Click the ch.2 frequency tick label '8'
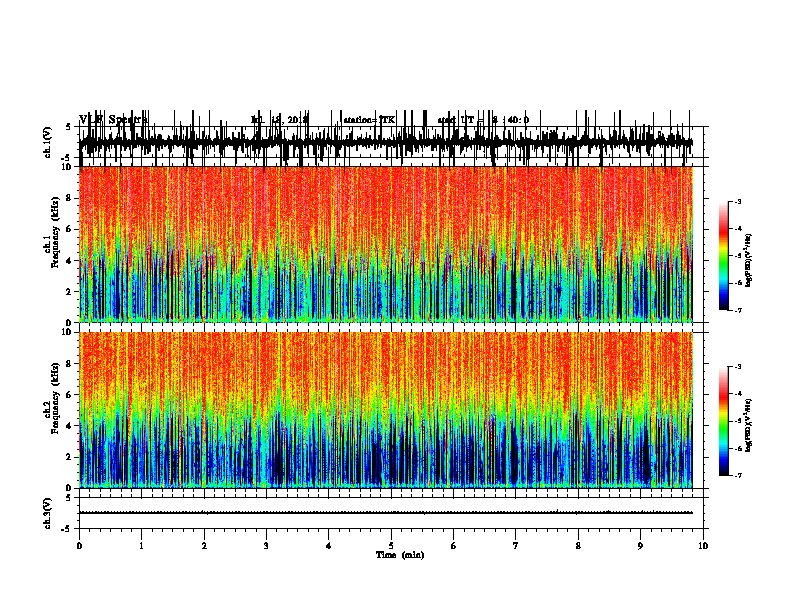The width and height of the screenshot is (792, 612). click(x=69, y=364)
